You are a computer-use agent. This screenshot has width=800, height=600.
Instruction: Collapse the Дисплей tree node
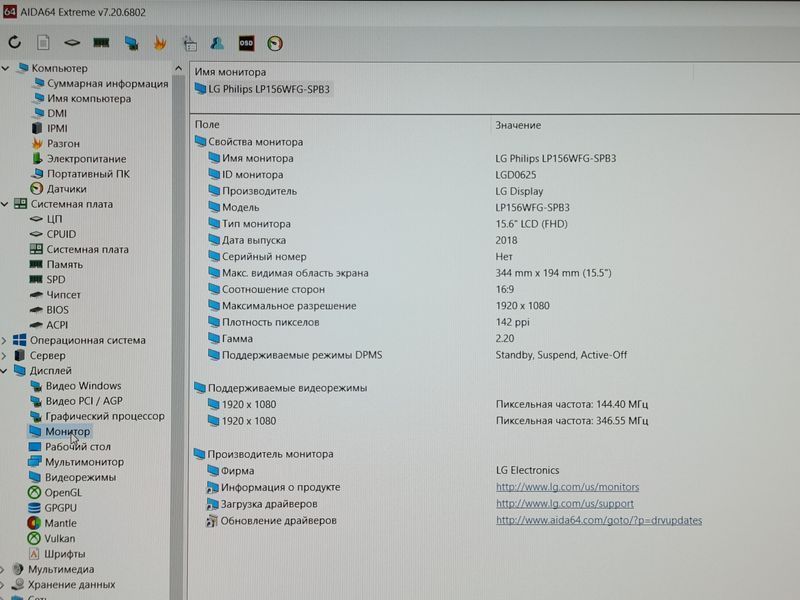(x=4, y=371)
